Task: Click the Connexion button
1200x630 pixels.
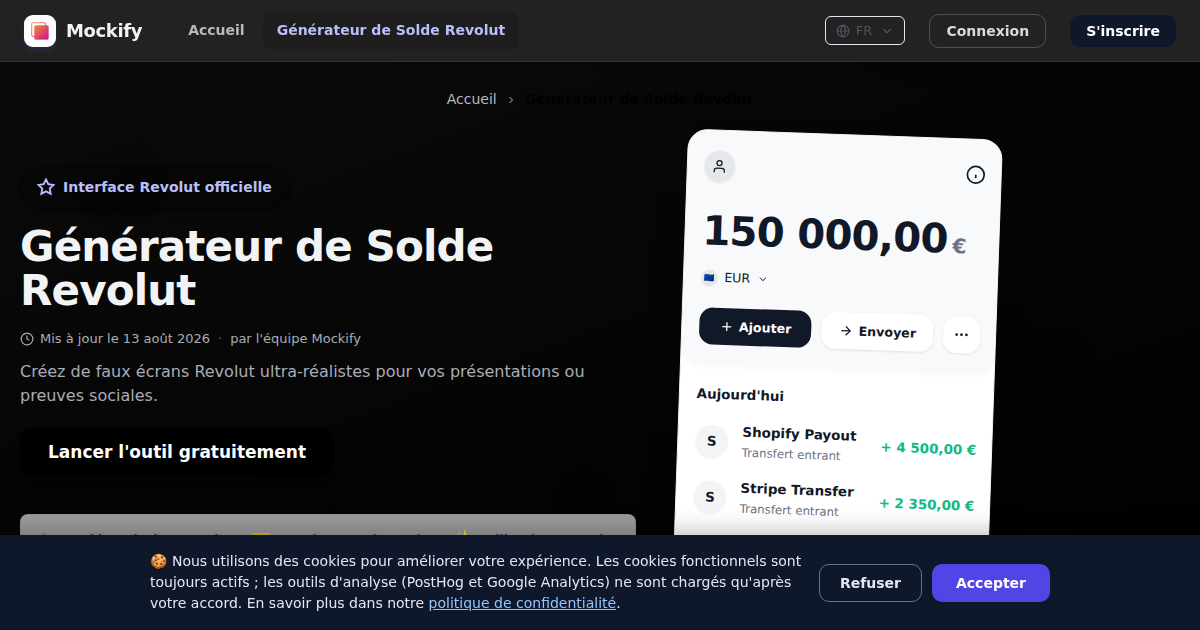Action: (x=987, y=31)
